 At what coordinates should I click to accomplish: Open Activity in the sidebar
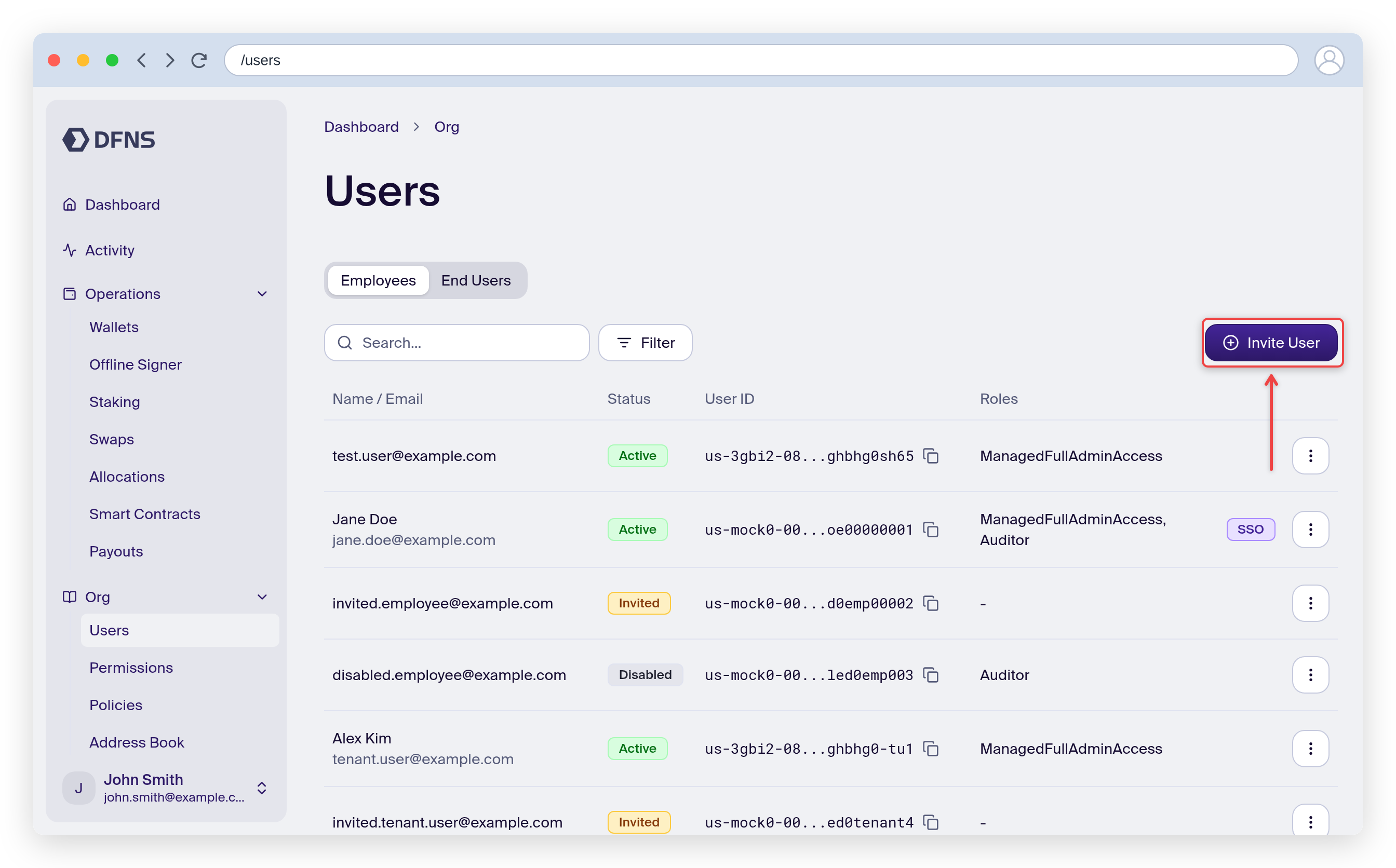(110, 250)
